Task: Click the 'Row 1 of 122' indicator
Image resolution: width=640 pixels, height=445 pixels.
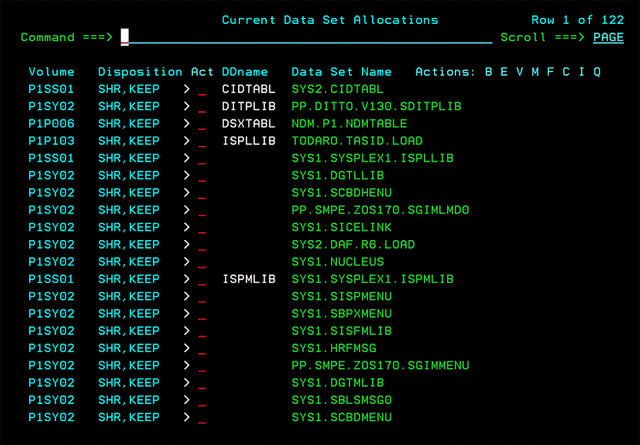Action: pos(578,20)
